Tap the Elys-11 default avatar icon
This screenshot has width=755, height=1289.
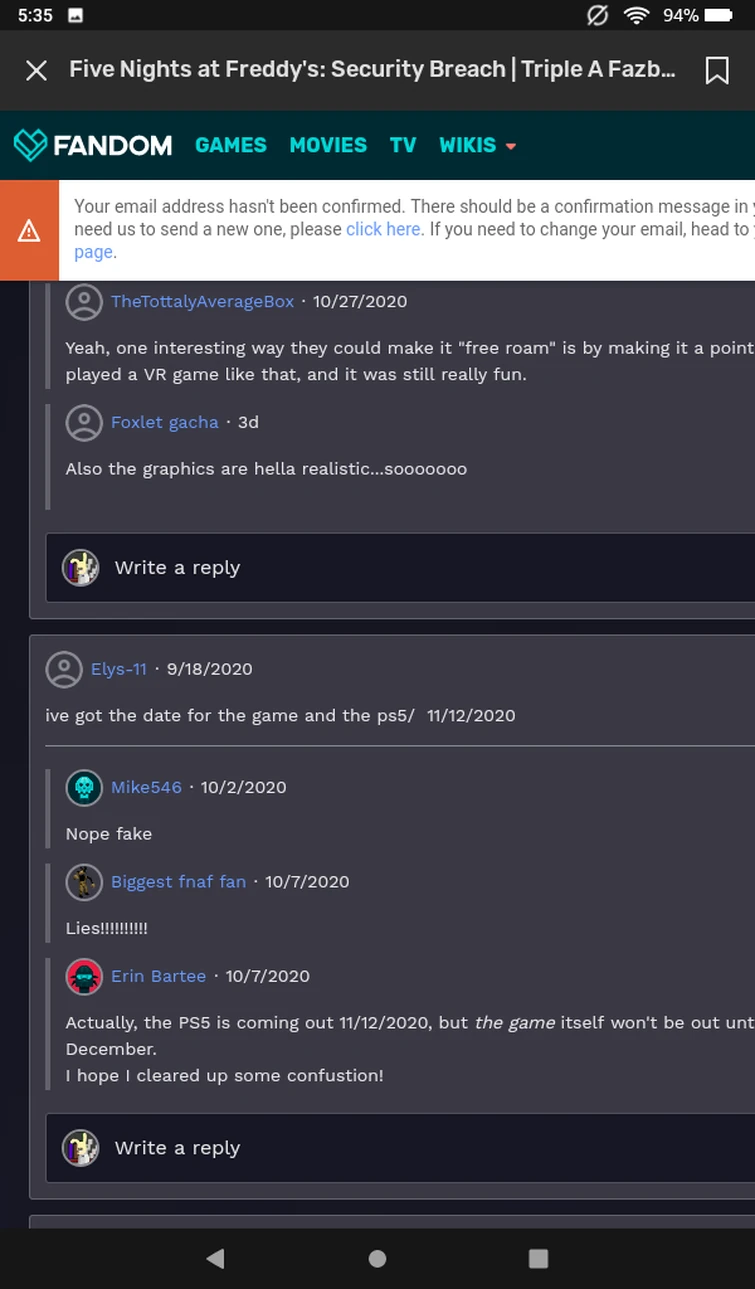coord(64,669)
